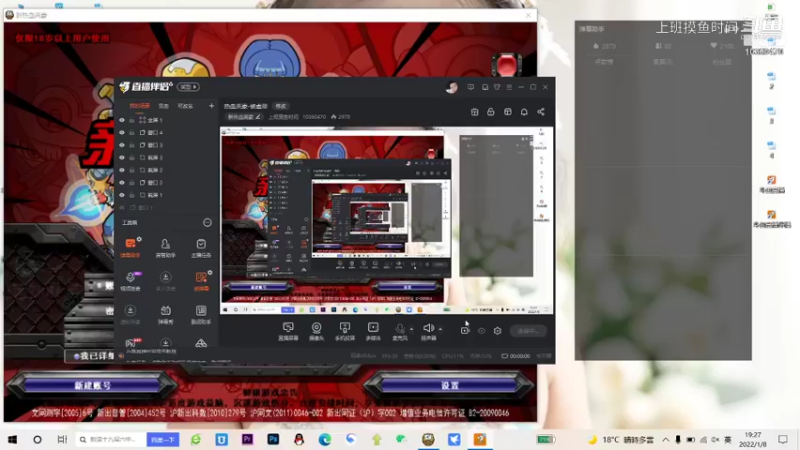
Task: Click the layout icon left of bell
Action: (508, 112)
